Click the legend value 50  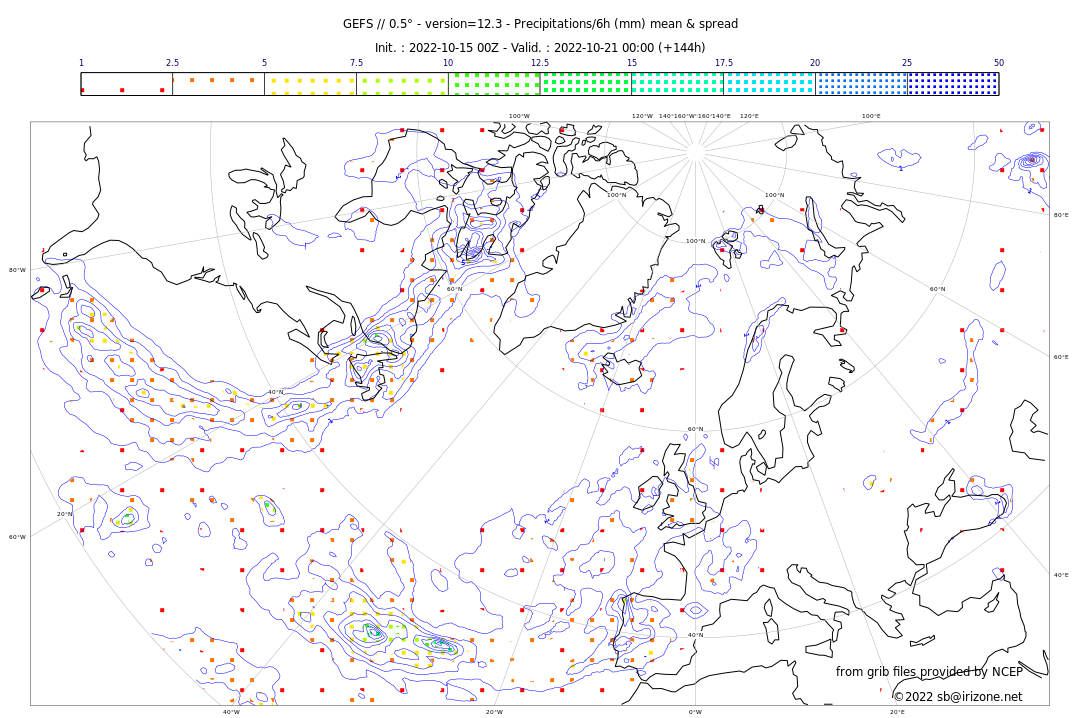[999, 63]
